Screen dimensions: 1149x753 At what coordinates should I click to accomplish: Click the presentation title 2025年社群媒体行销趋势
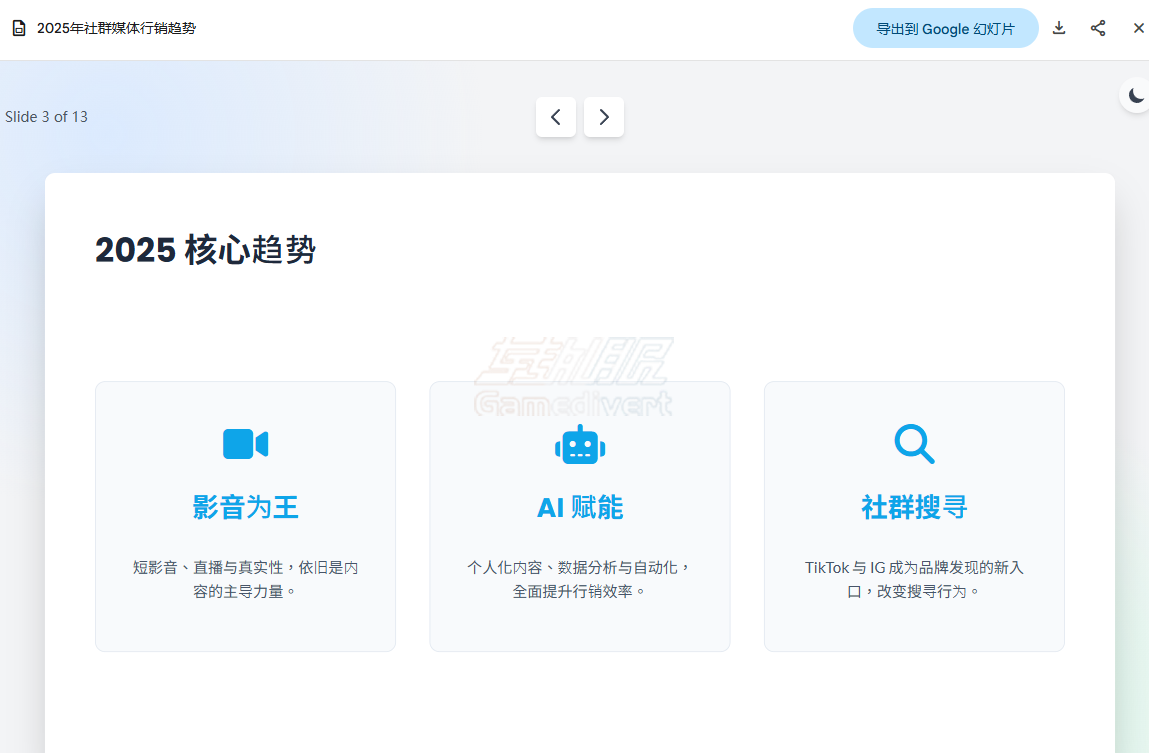(115, 28)
